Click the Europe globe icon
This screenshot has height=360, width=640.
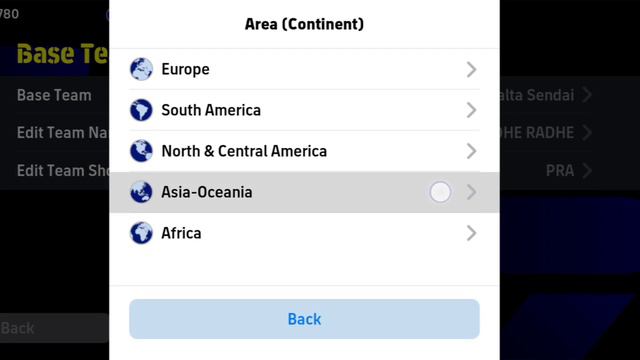[x=141, y=69]
